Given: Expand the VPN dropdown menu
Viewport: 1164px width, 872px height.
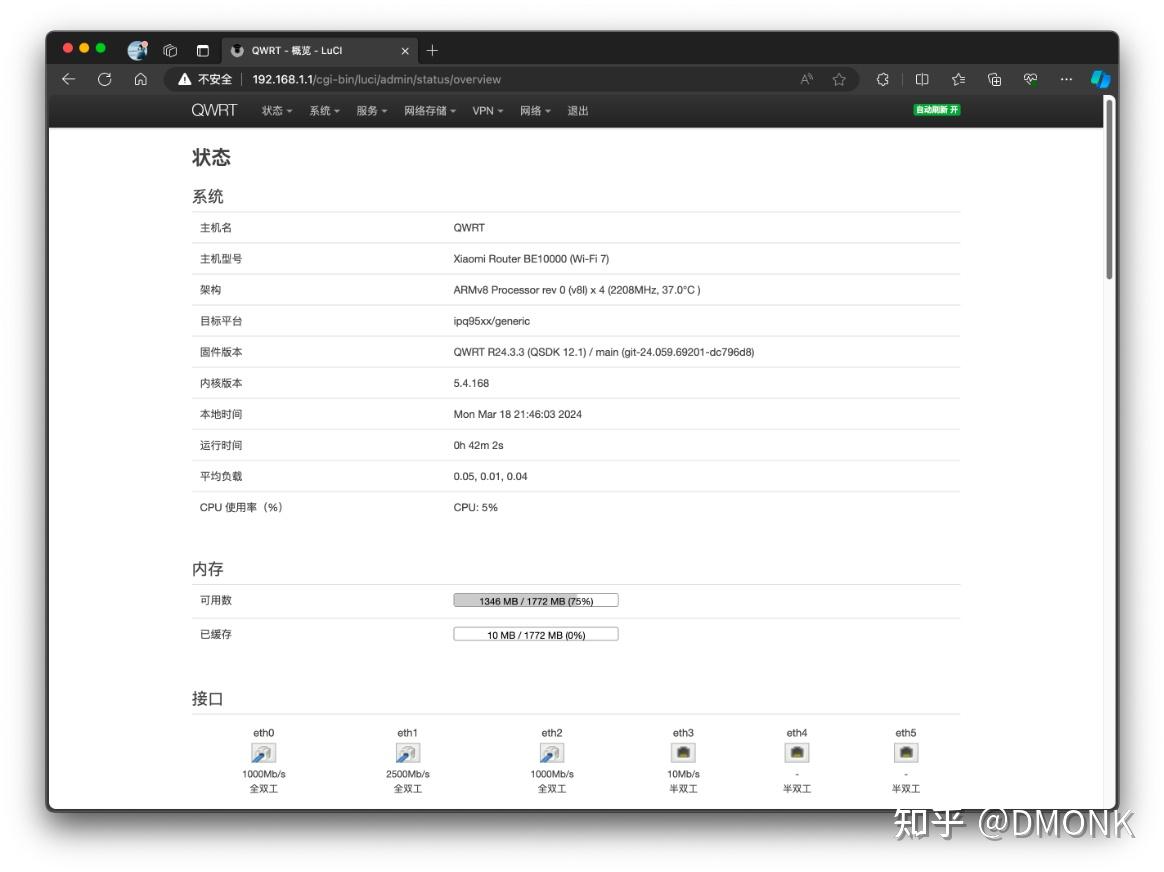Looking at the screenshot, I should click(x=485, y=110).
